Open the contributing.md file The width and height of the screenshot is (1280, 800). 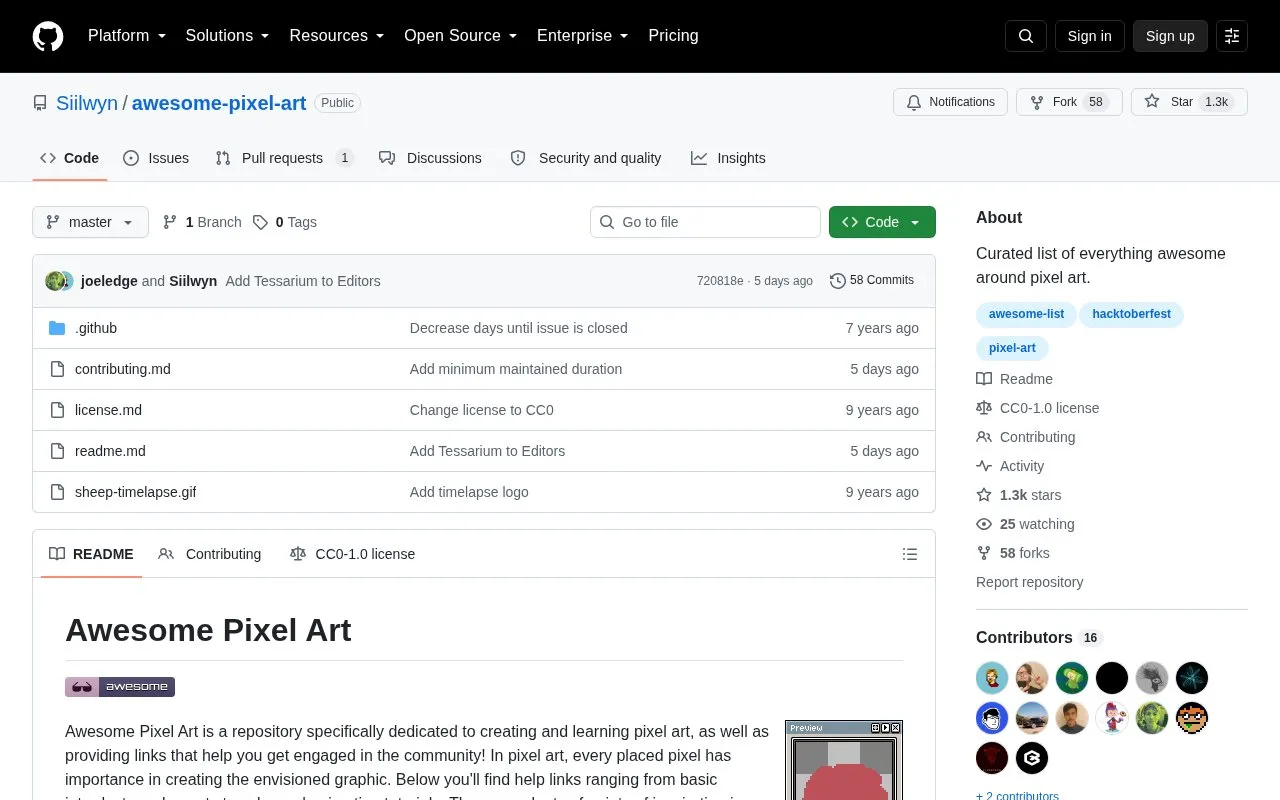(123, 369)
